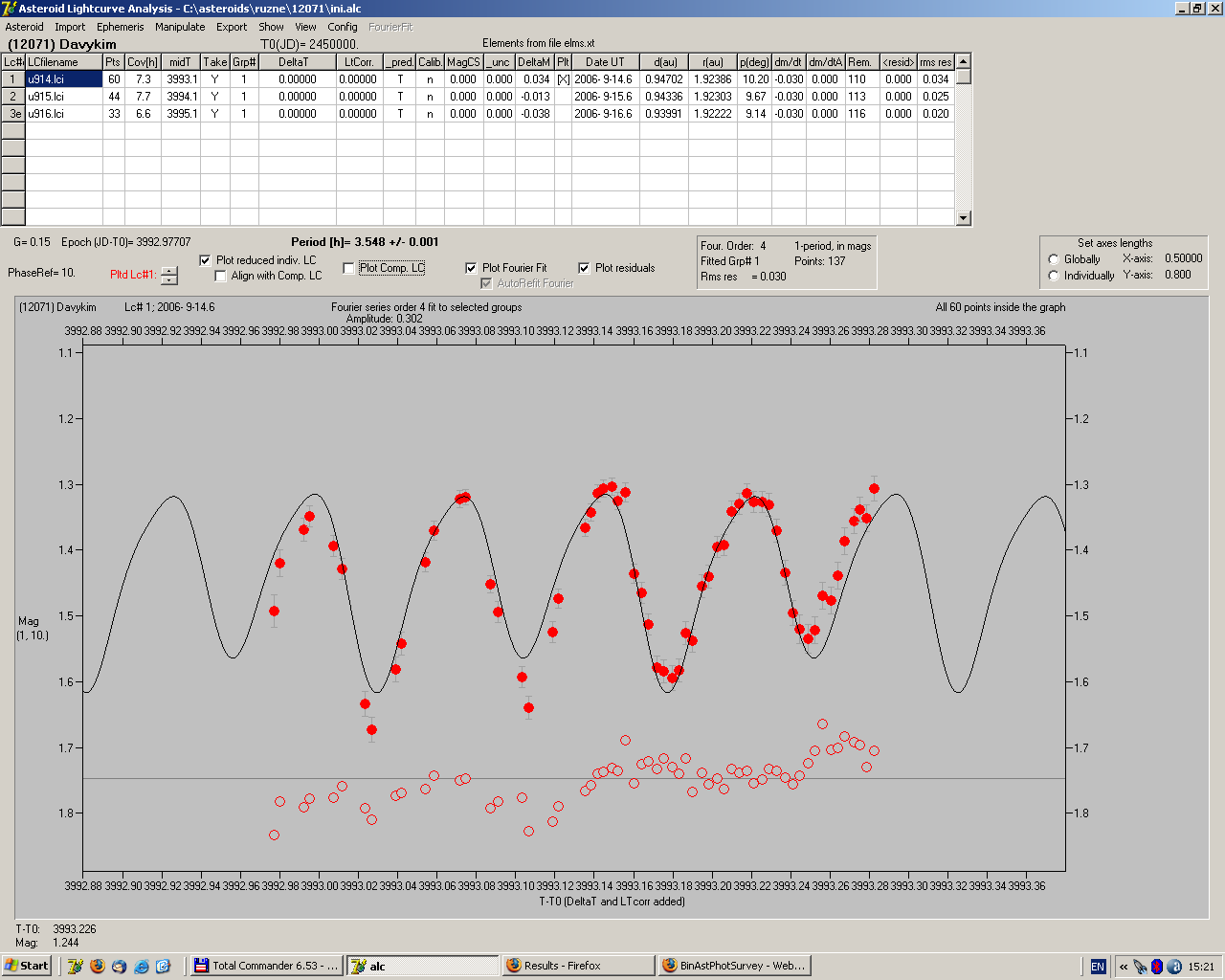Click the rocket icon in system tray

click(x=1140, y=966)
